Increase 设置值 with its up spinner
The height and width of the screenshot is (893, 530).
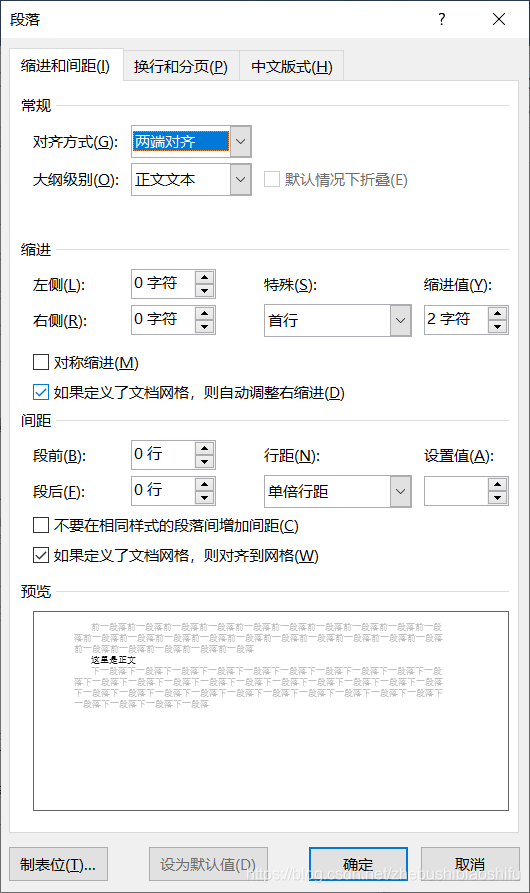point(497,484)
